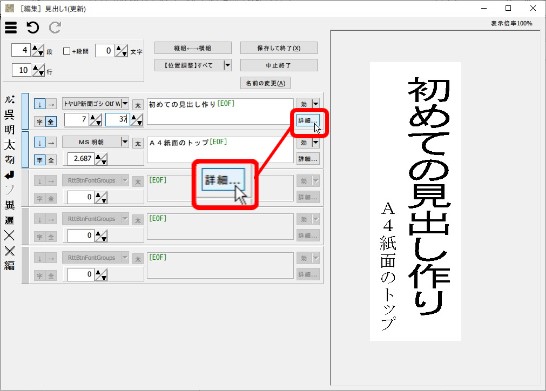The height and width of the screenshot is (391, 546).
Task: Open 詳細... for 初めての見出し作り row
Action: click(x=308, y=120)
